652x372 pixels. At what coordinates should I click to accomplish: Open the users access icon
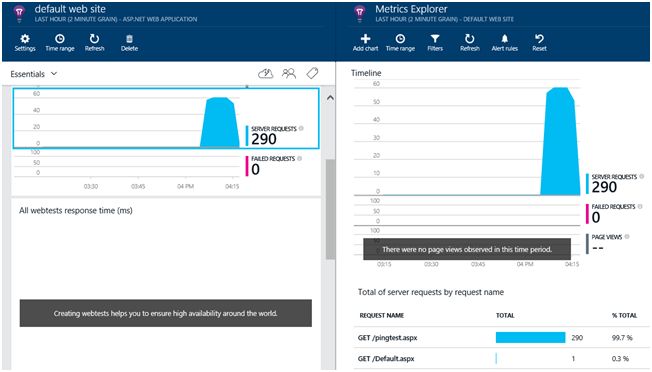[289, 74]
